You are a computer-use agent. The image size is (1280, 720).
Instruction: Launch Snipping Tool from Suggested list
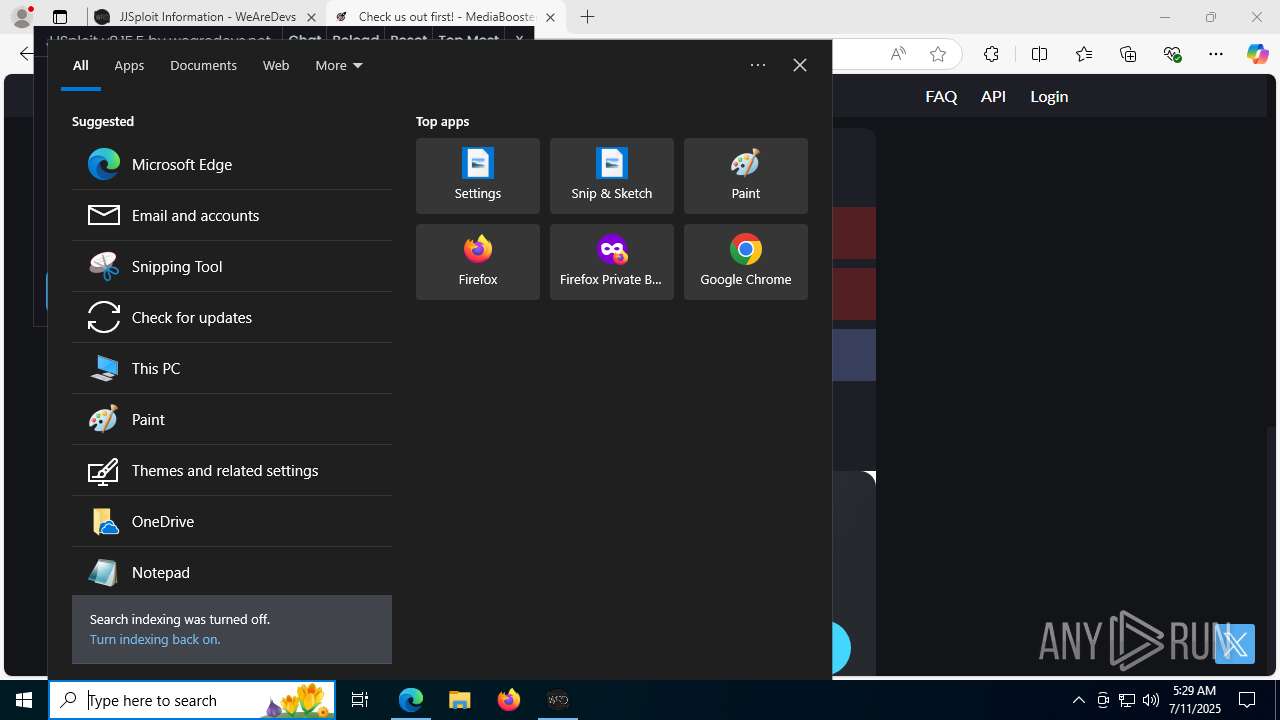[x=231, y=266]
